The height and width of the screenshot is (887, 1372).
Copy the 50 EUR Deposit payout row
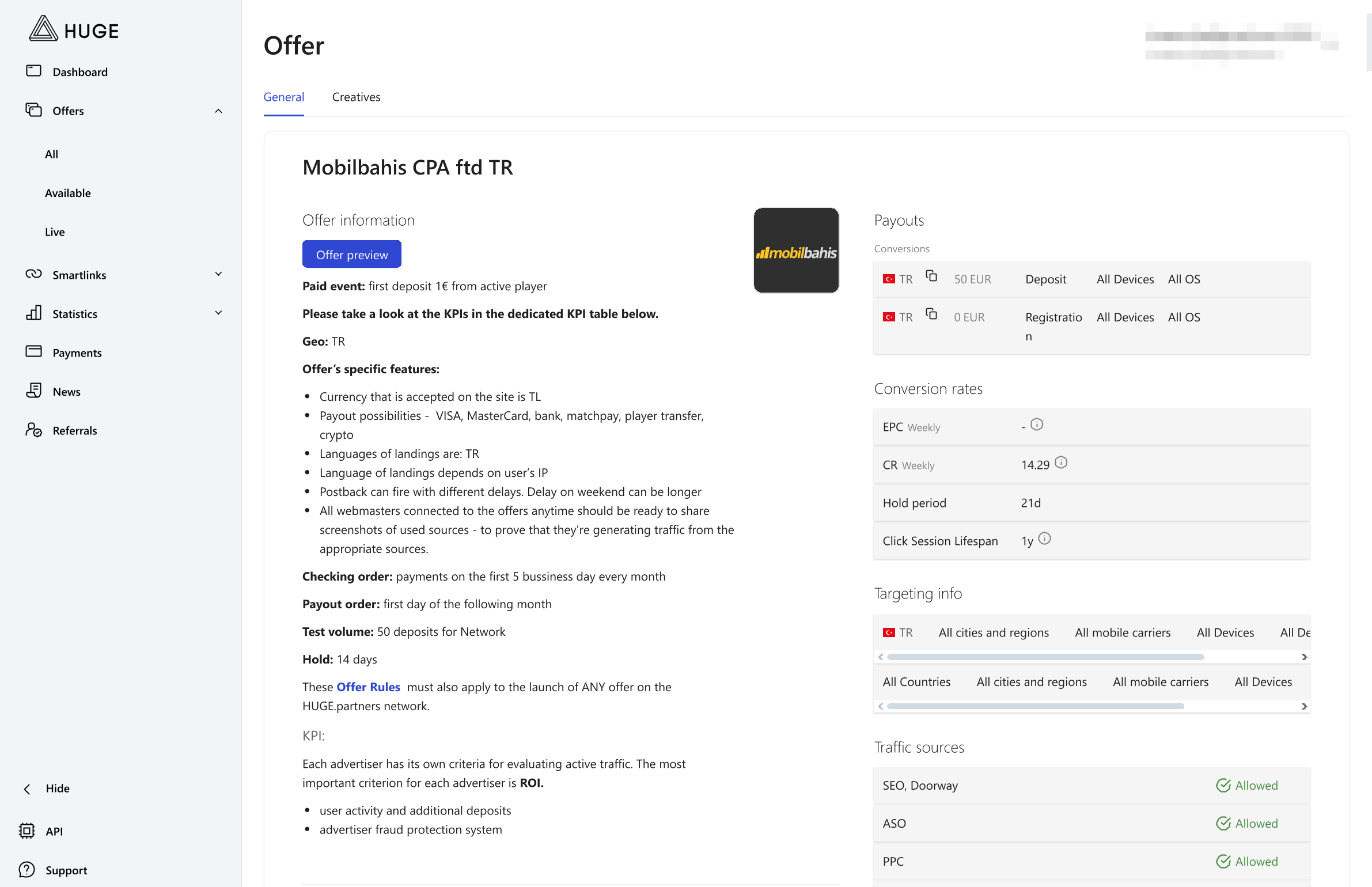click(x=931, y=276)
